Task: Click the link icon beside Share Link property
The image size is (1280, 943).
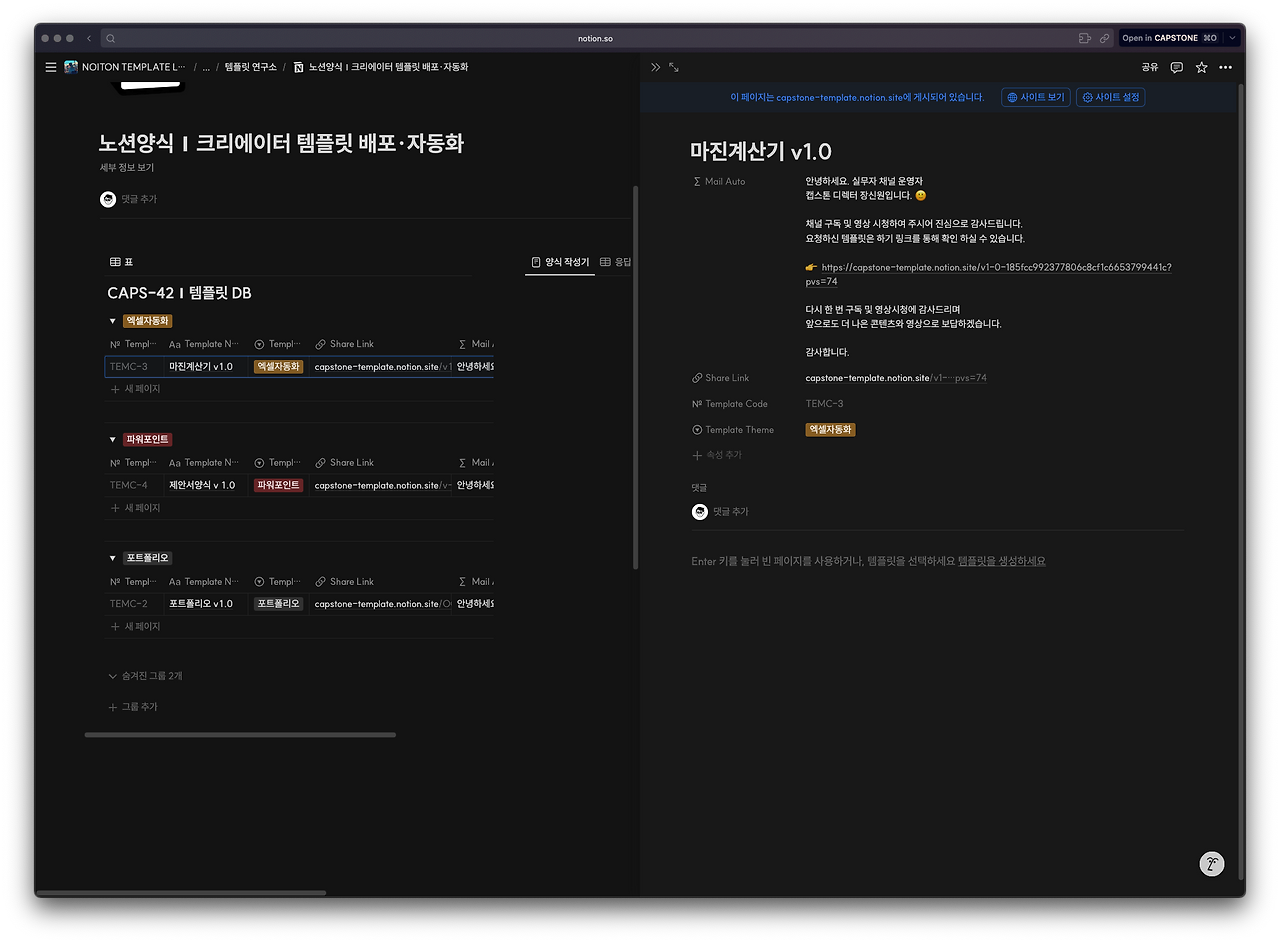Action: point(695,377)
